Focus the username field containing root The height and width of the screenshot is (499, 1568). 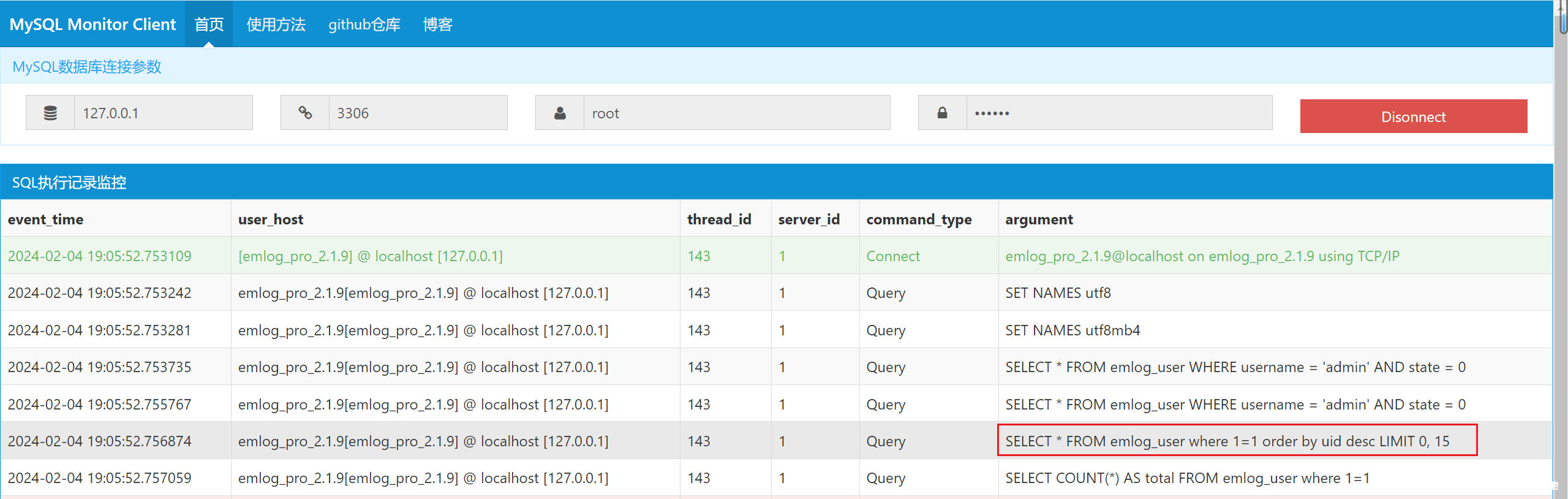point(736,113)
